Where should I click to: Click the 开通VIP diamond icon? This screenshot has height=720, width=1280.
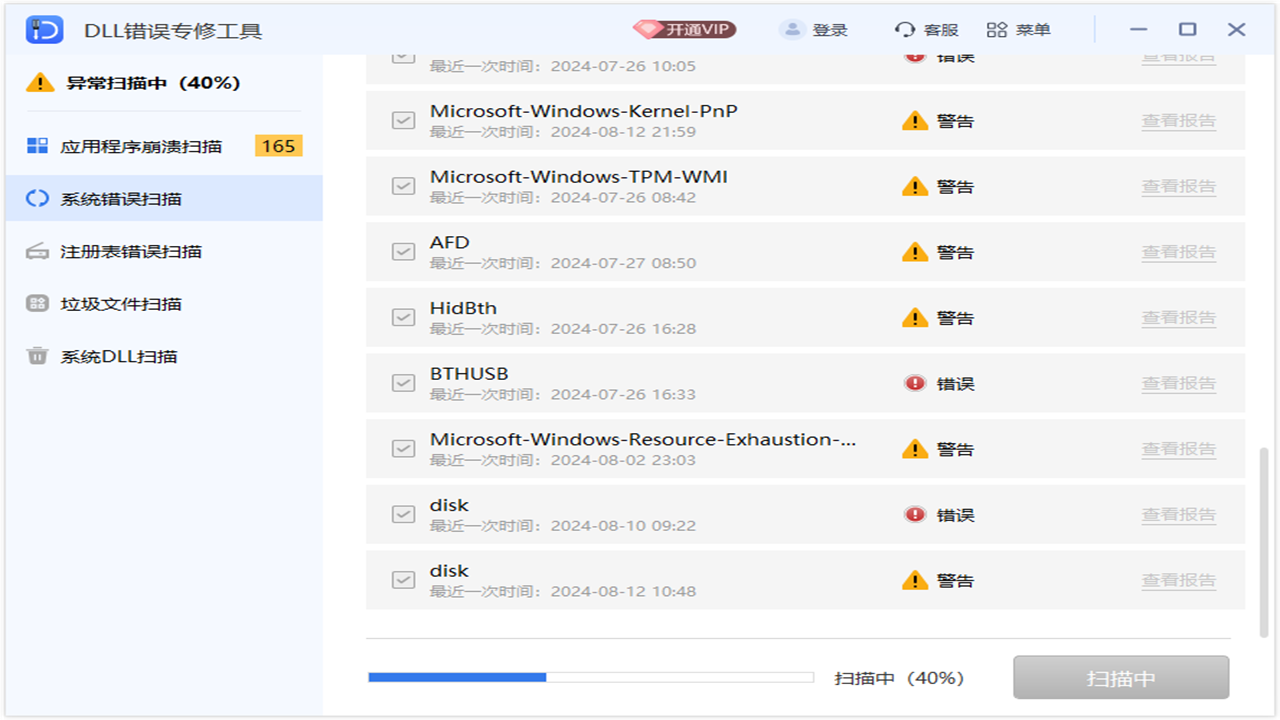coord(649,29)
